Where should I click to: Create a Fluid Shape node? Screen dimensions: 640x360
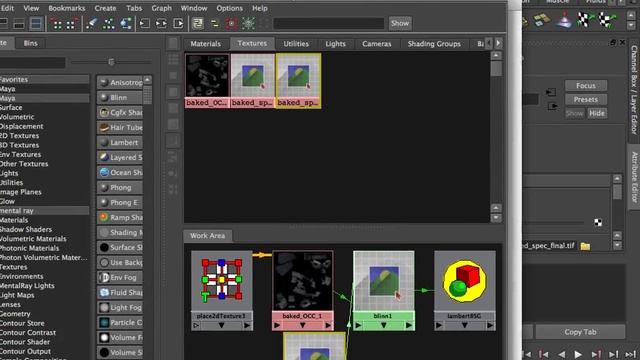coord(120,292)
